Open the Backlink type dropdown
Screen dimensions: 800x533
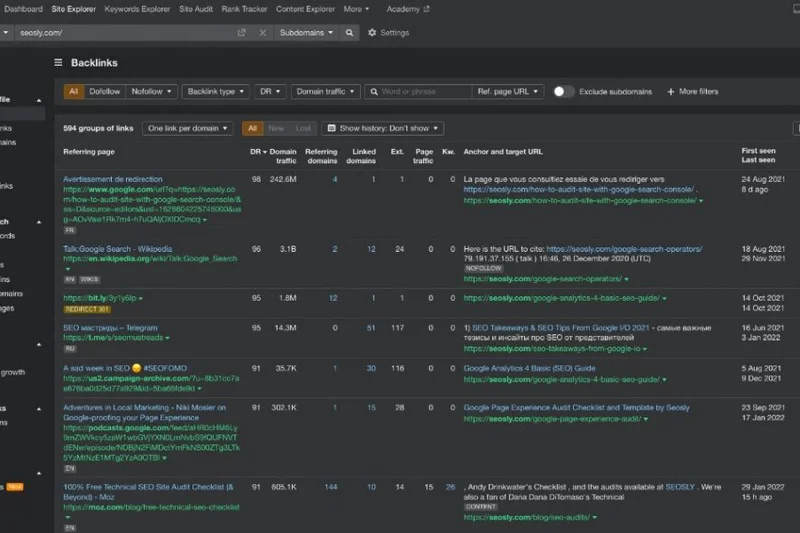click(x=216, y=91)
